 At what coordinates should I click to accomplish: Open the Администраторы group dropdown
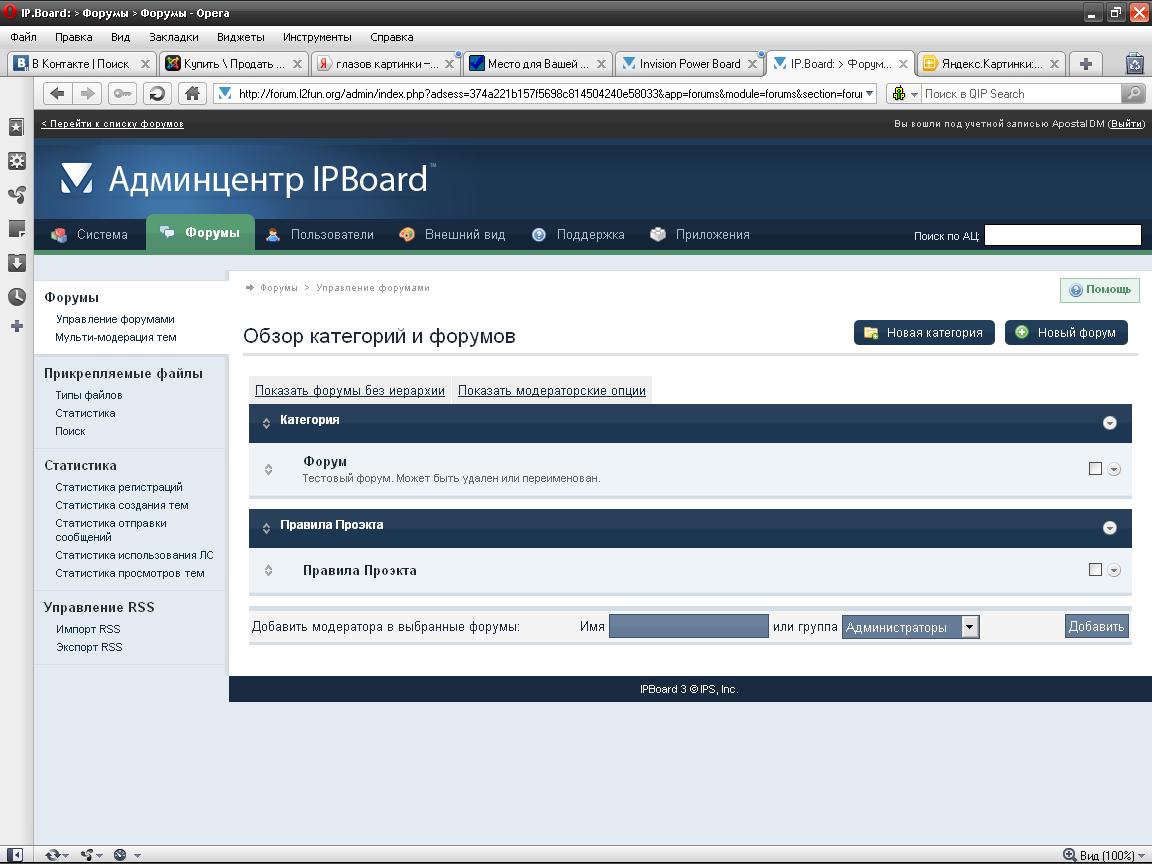(910, 627)
